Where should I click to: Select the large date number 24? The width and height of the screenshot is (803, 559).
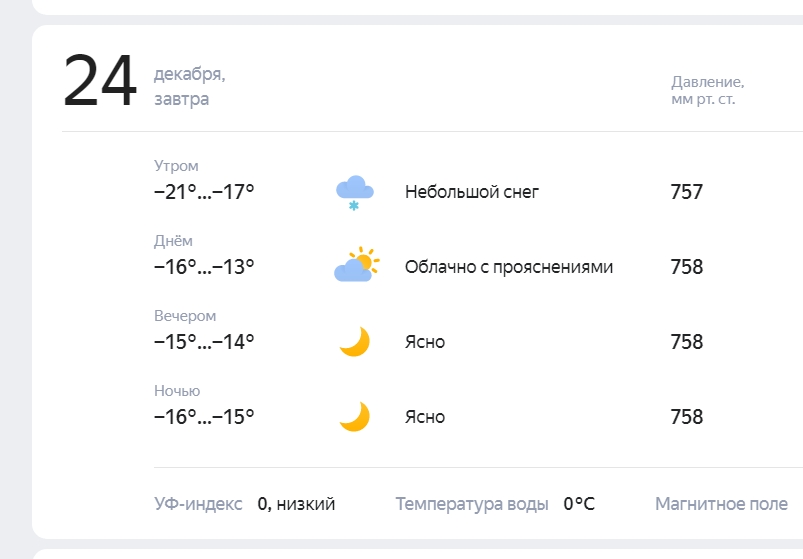coord(100,81)
